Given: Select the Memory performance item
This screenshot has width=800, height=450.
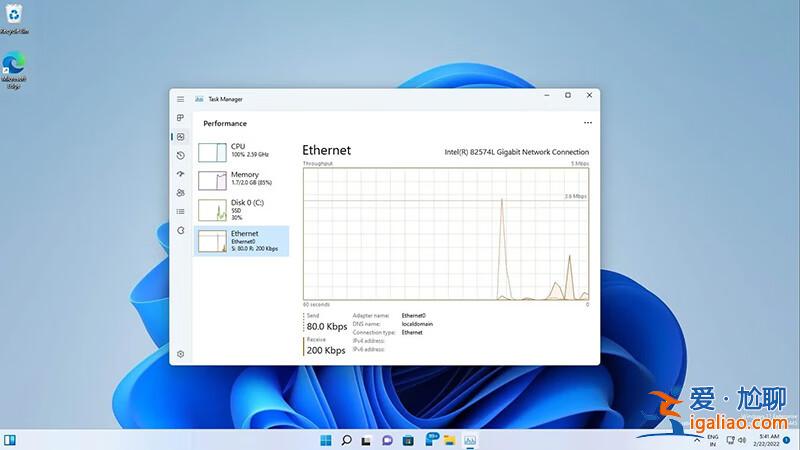Looking at the screenshot, I should tap(242, 180).
